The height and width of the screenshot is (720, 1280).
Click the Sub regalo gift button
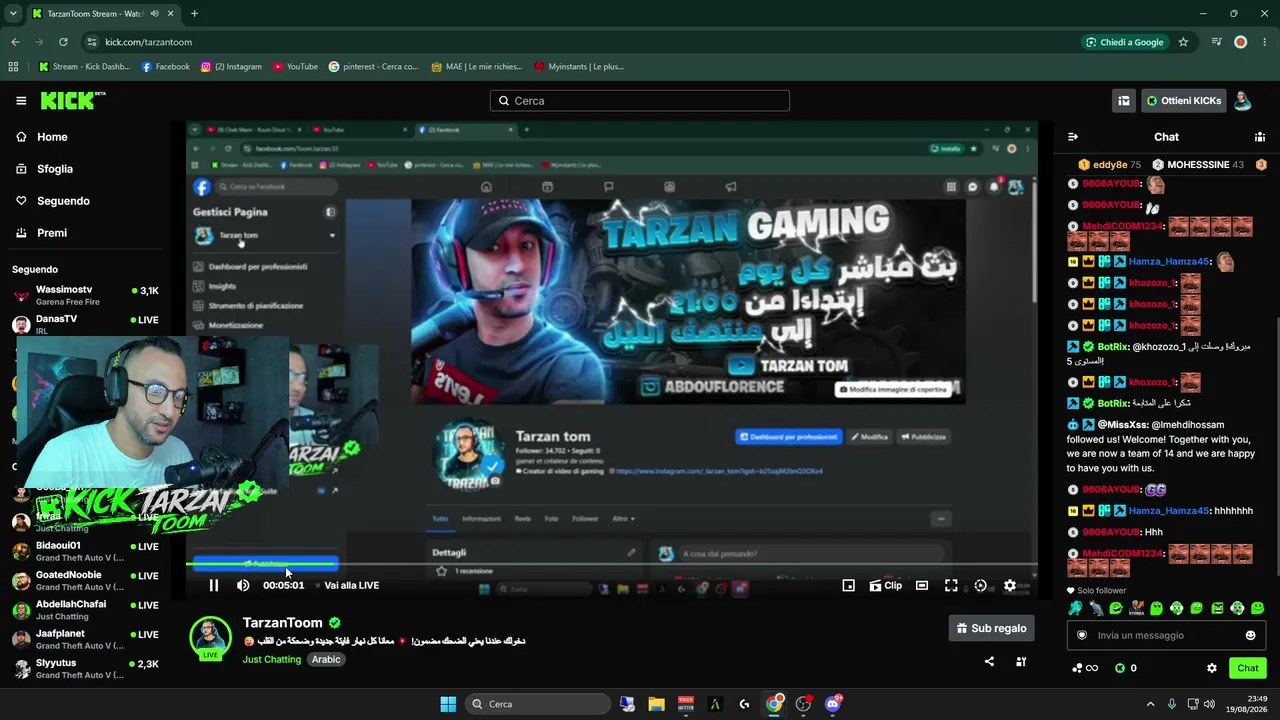coord(991,628)
